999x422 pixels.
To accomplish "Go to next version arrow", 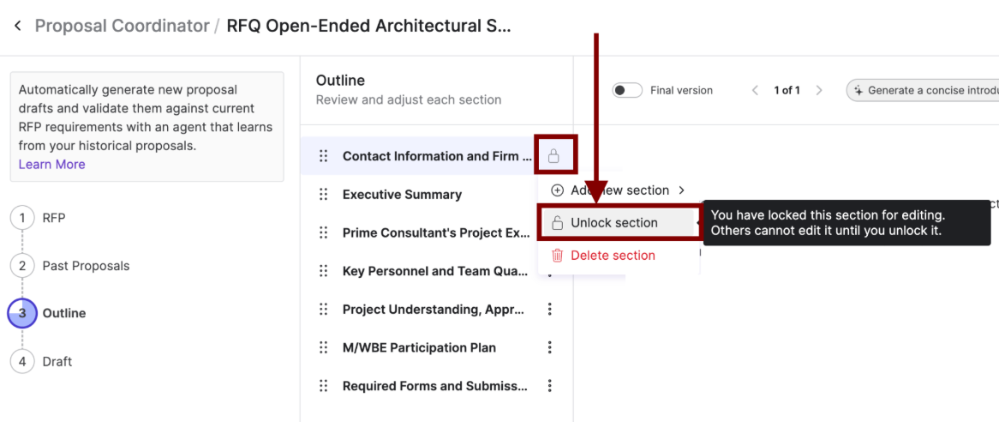I will [x=819, y=91].
